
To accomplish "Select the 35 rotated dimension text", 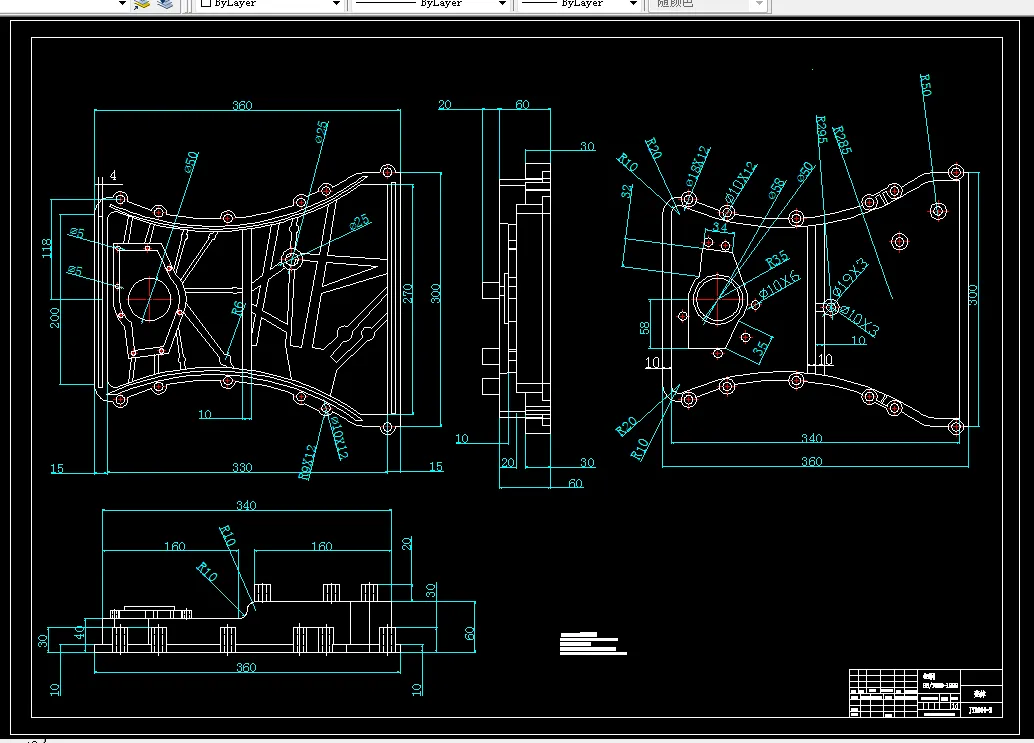I will pos(761,347).
